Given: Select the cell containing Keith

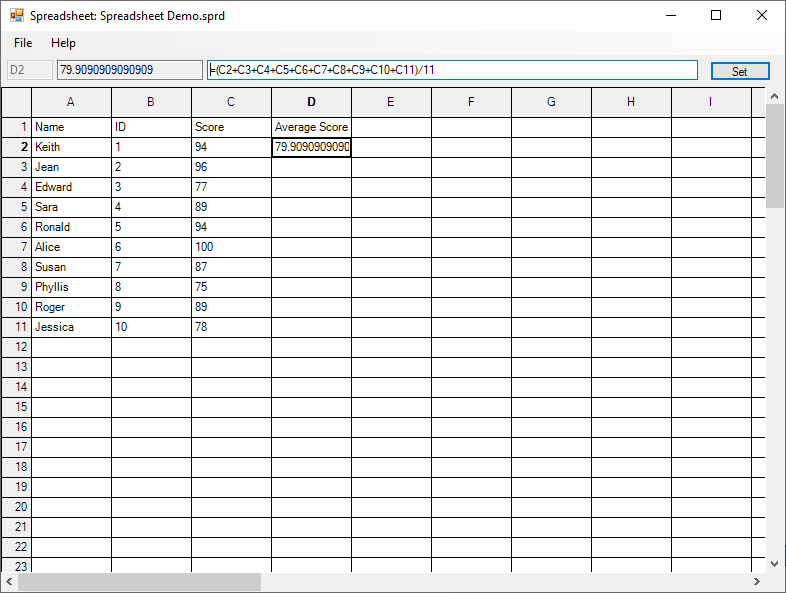Looking at the screenshot, I should pyautogui.click(x=71, y=147).
